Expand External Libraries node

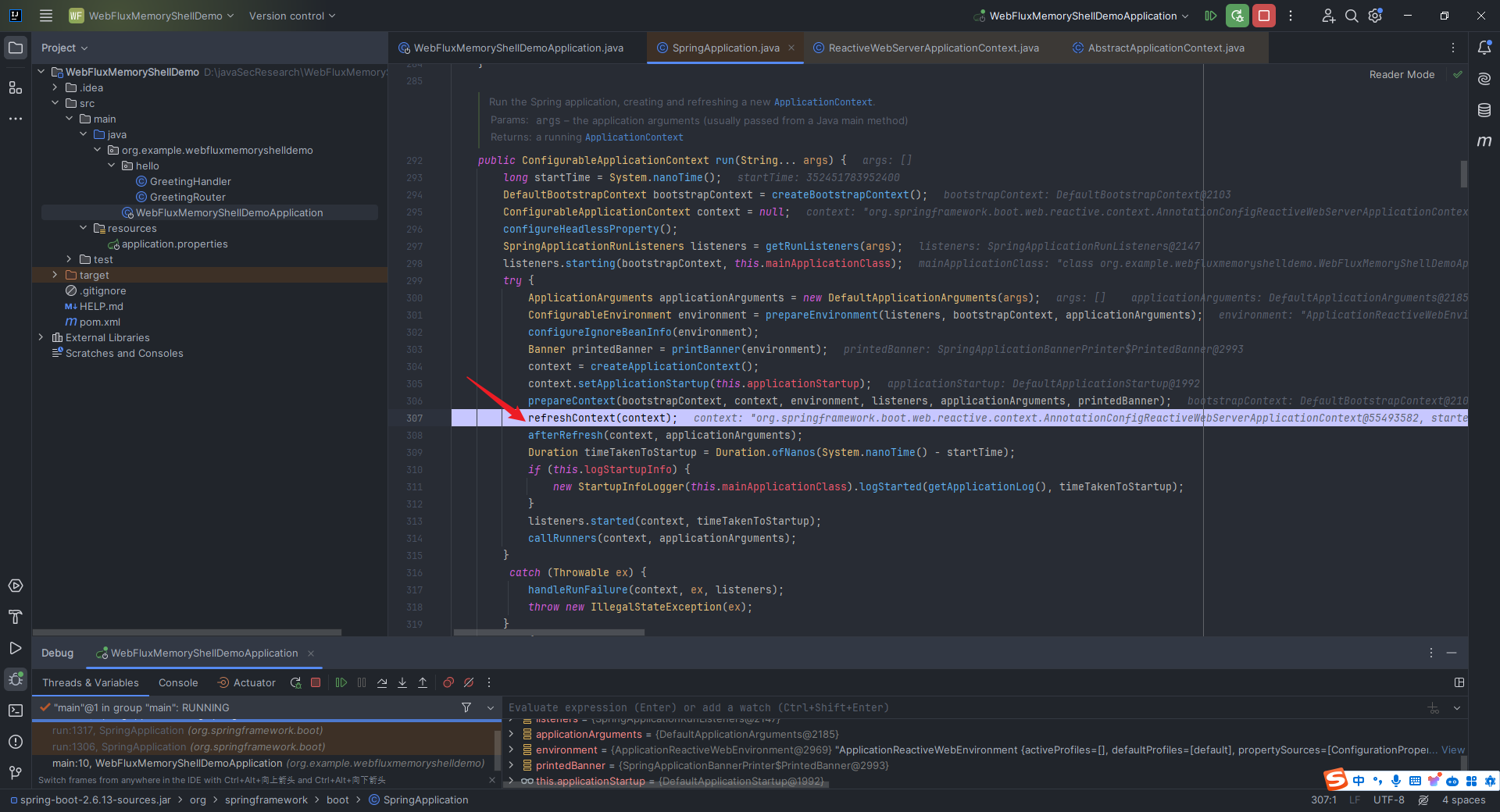[x=41, y=337]
